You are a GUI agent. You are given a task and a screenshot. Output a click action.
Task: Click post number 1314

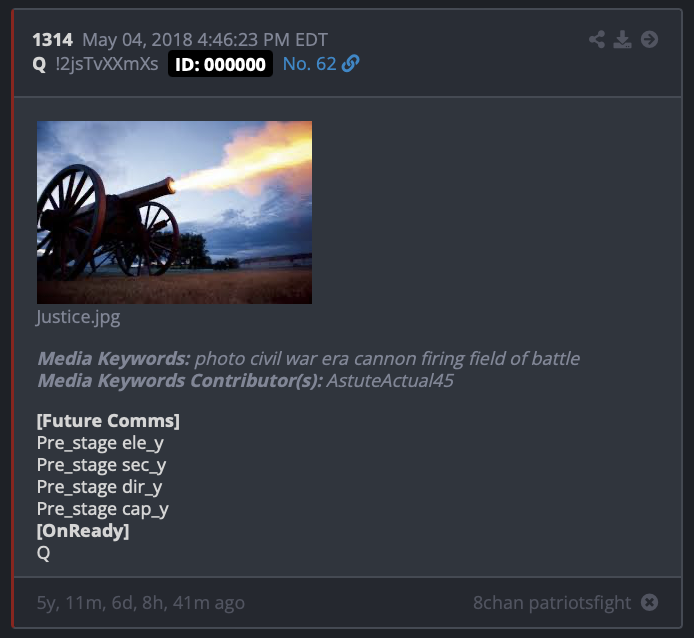(x=53, y=40)
